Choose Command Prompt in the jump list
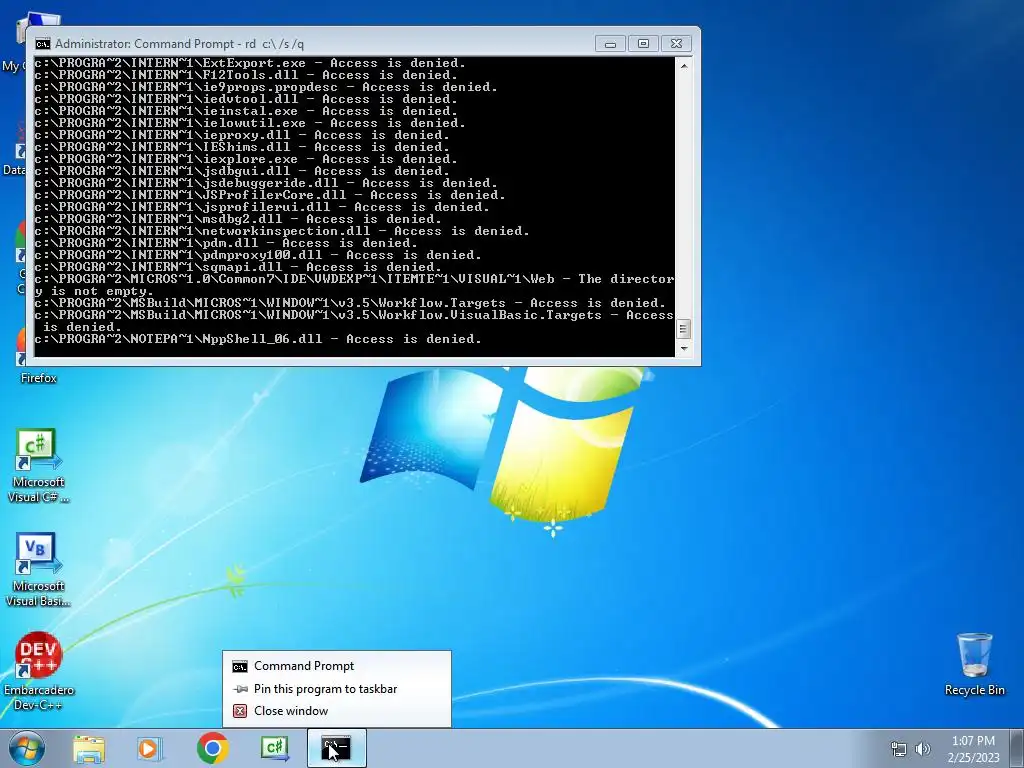This screenshot has height=768, width=1024. pos(336,665)
